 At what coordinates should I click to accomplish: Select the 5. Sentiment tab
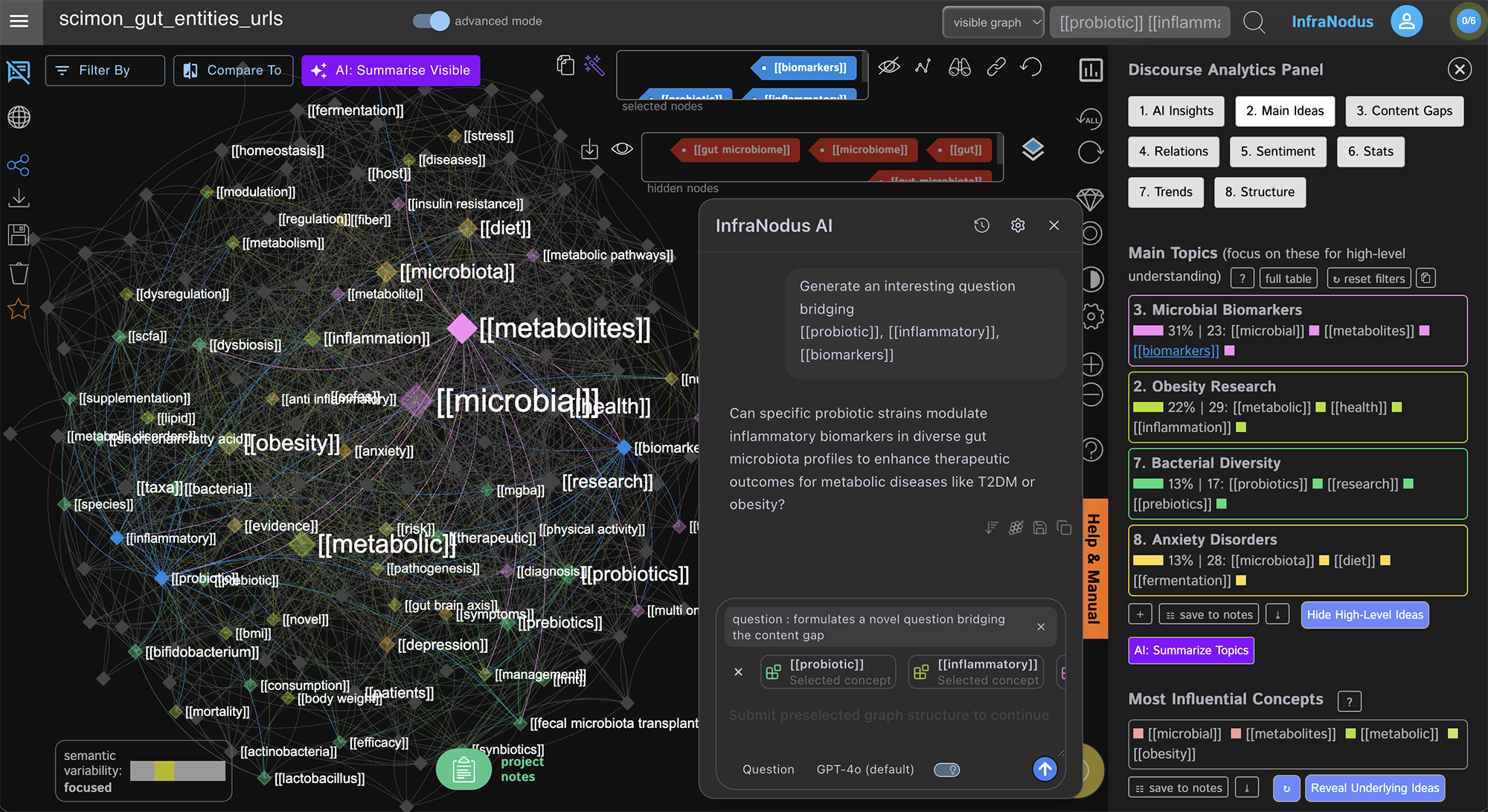pos(1277,152)
